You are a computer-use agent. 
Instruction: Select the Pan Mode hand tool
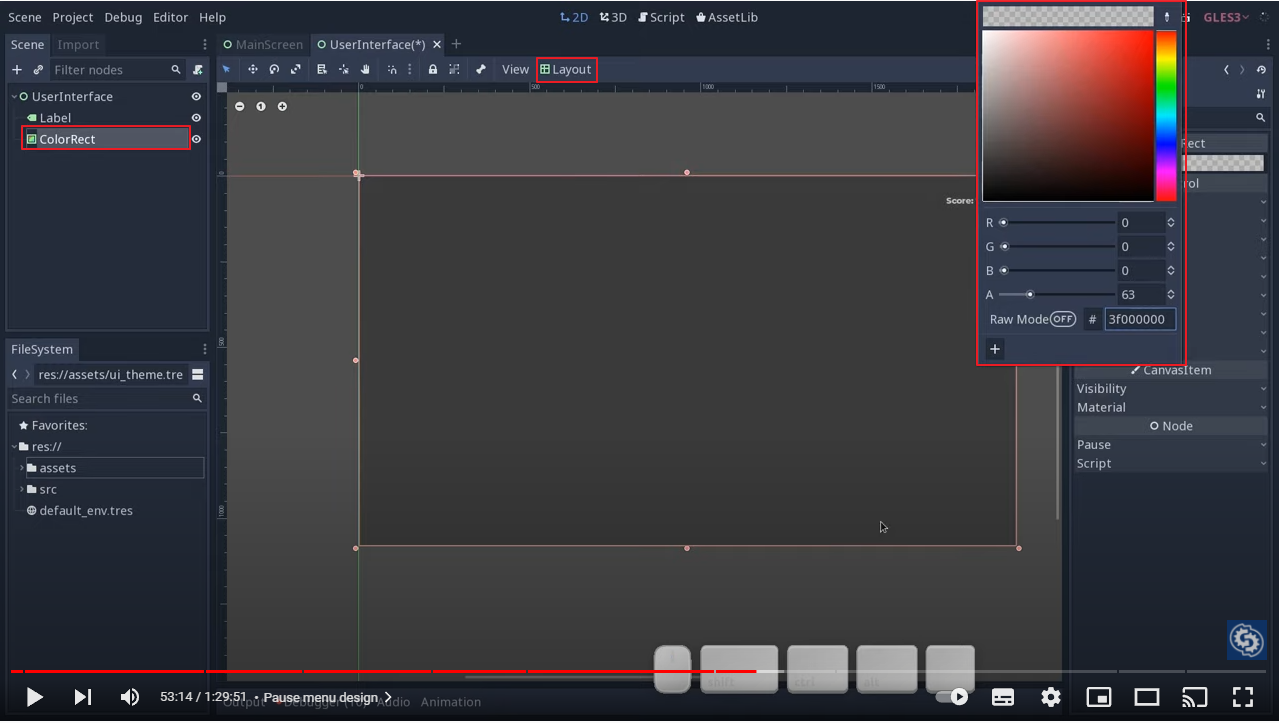point(366,69)
